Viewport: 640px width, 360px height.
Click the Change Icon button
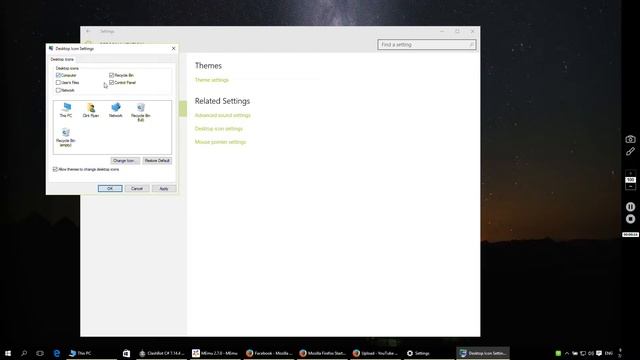point(125,160)
